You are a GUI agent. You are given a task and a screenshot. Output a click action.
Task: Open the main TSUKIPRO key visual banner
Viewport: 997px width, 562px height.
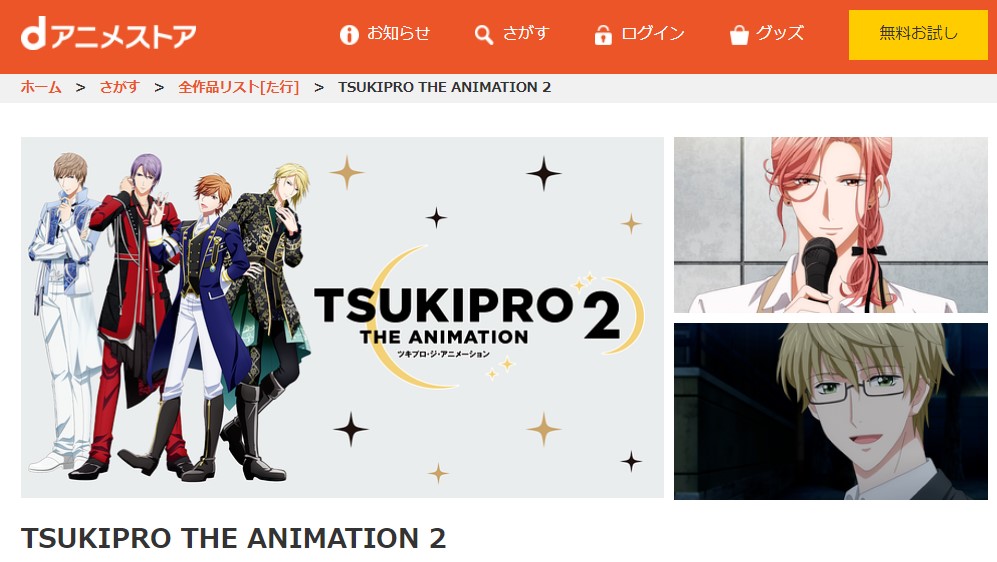[342, 317]
